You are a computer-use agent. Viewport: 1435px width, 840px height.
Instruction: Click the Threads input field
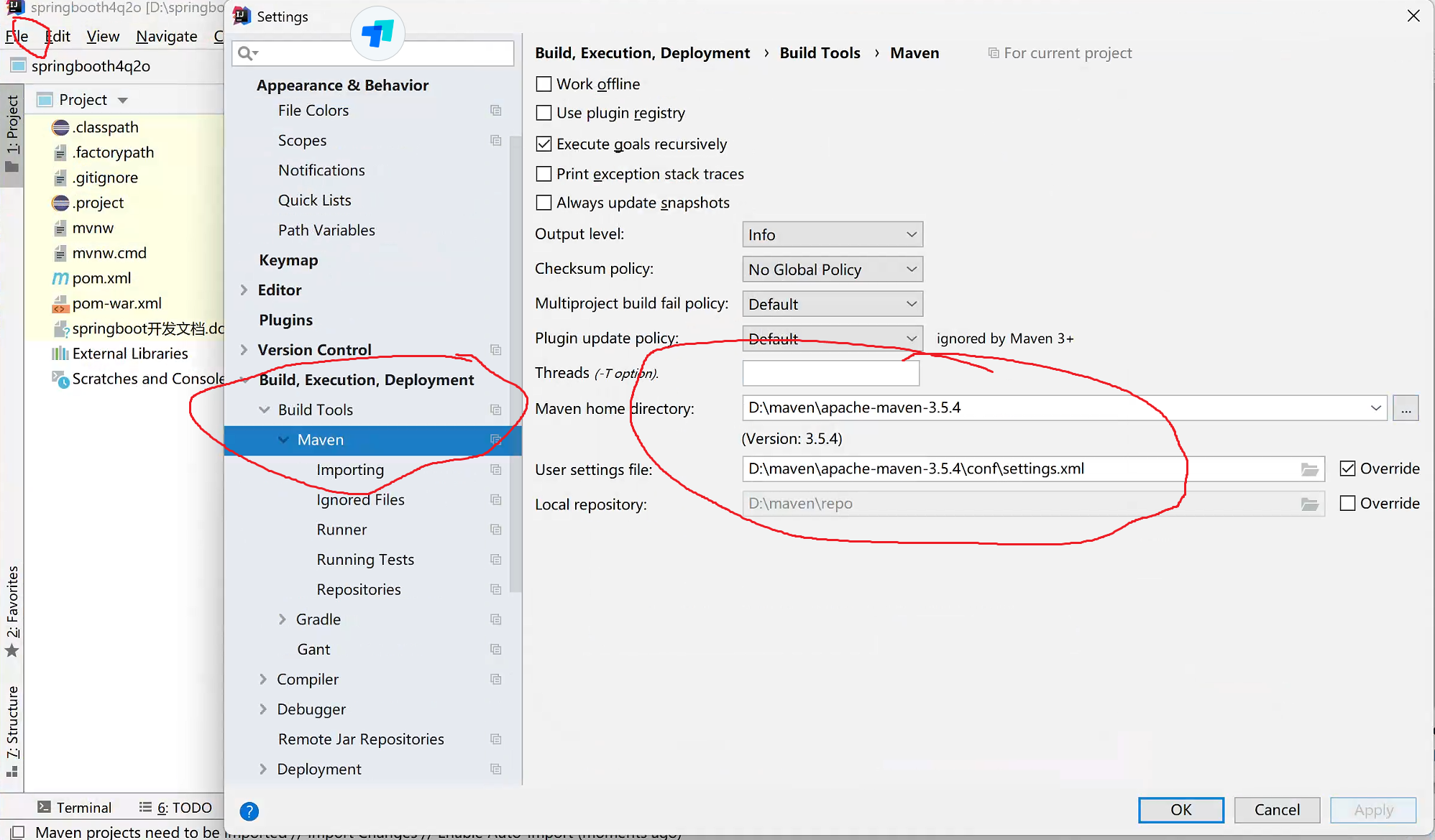tap(831, 373)
